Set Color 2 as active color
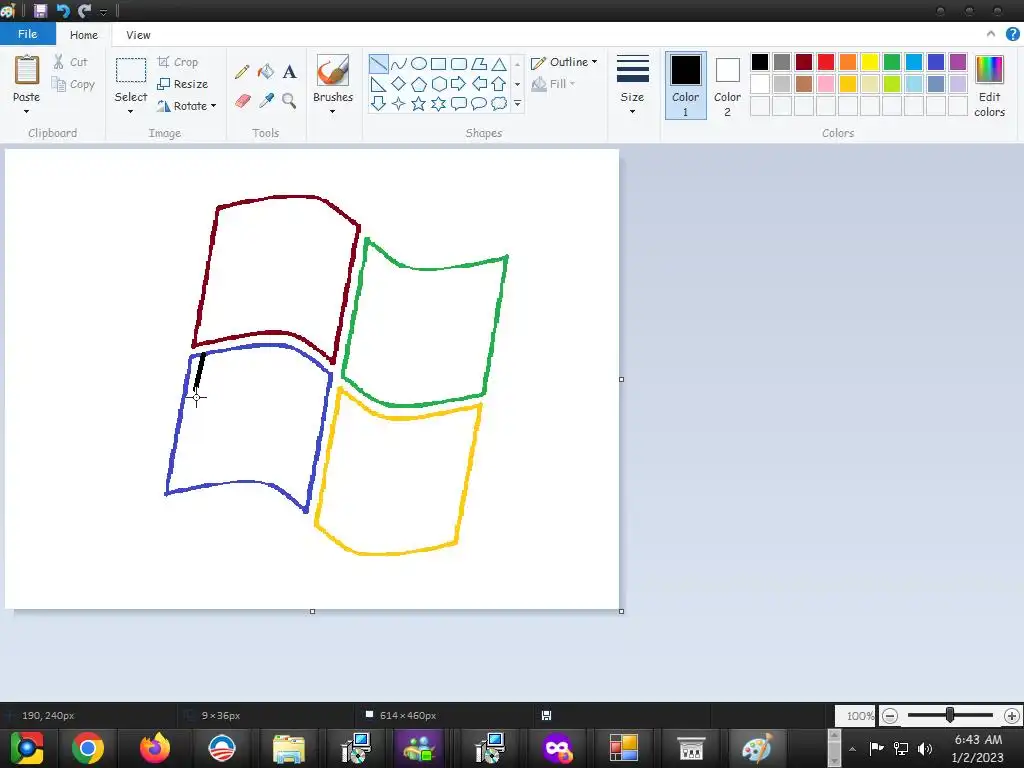Screen dimensions: 1024x768 click(727, 86)
